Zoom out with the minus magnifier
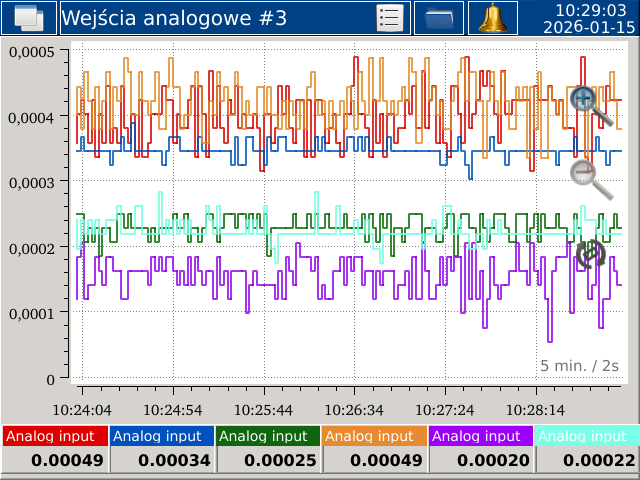640x480 pixels. pos(589,177)
